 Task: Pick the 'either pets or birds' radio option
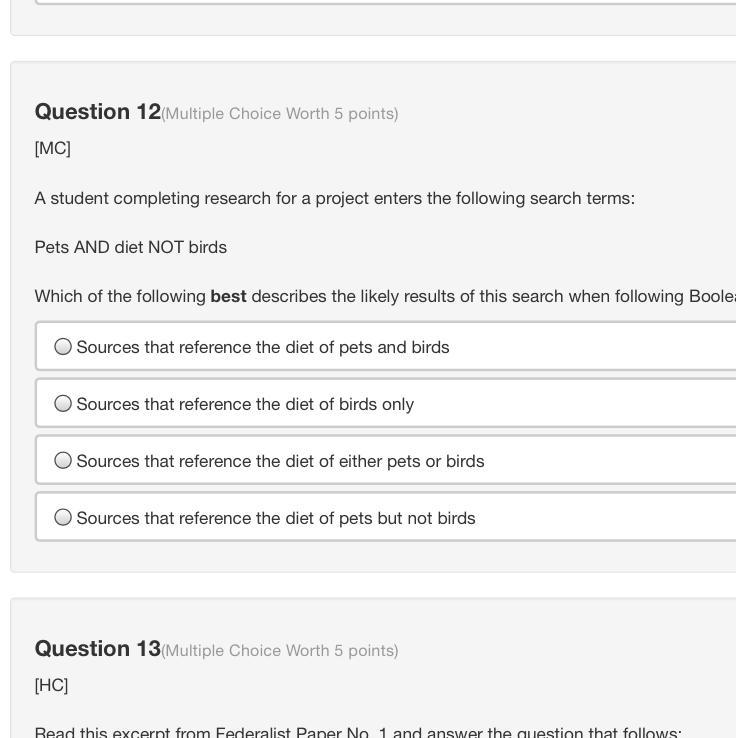pyautogui.click(x=63, y=461)
